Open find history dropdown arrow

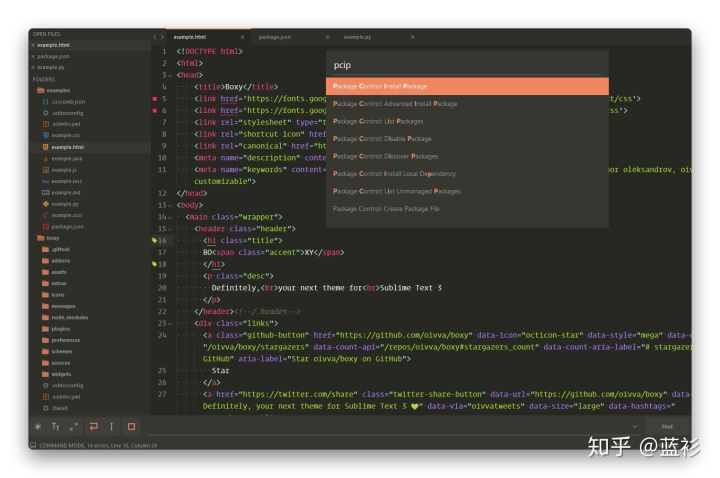(633, 425)
